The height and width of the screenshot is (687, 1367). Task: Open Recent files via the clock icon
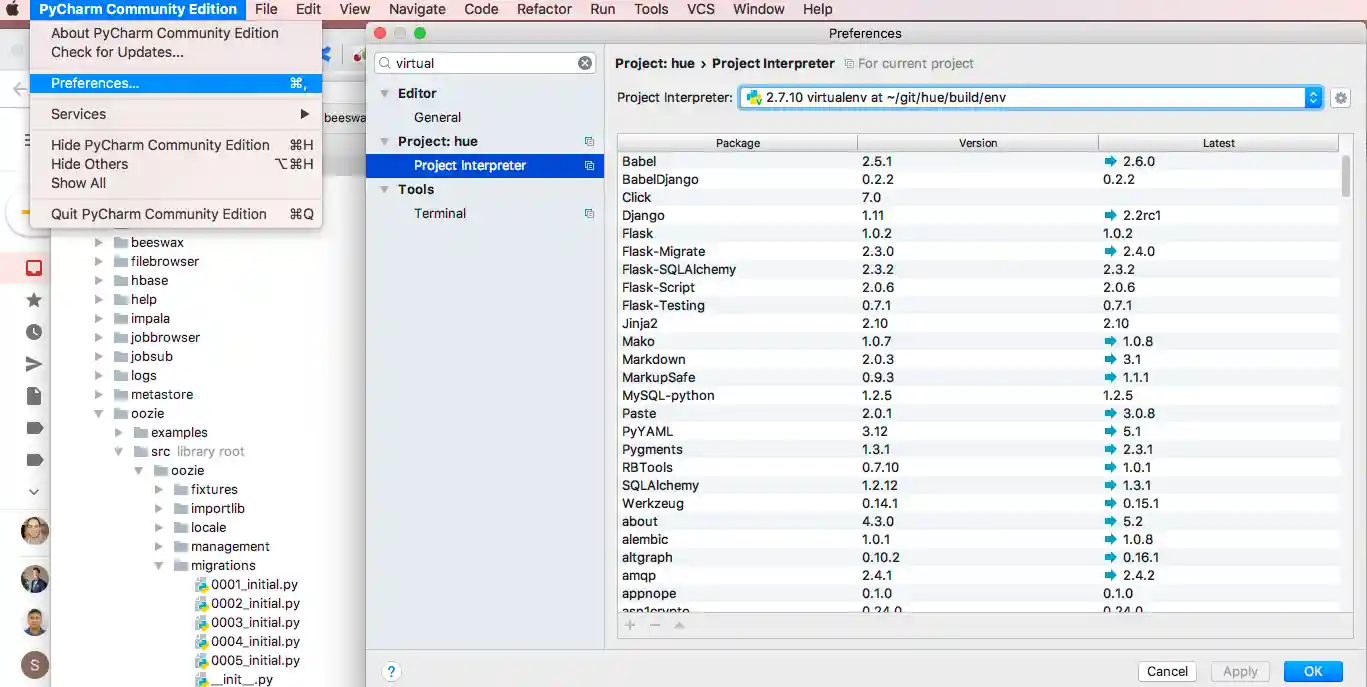point(33,332)
